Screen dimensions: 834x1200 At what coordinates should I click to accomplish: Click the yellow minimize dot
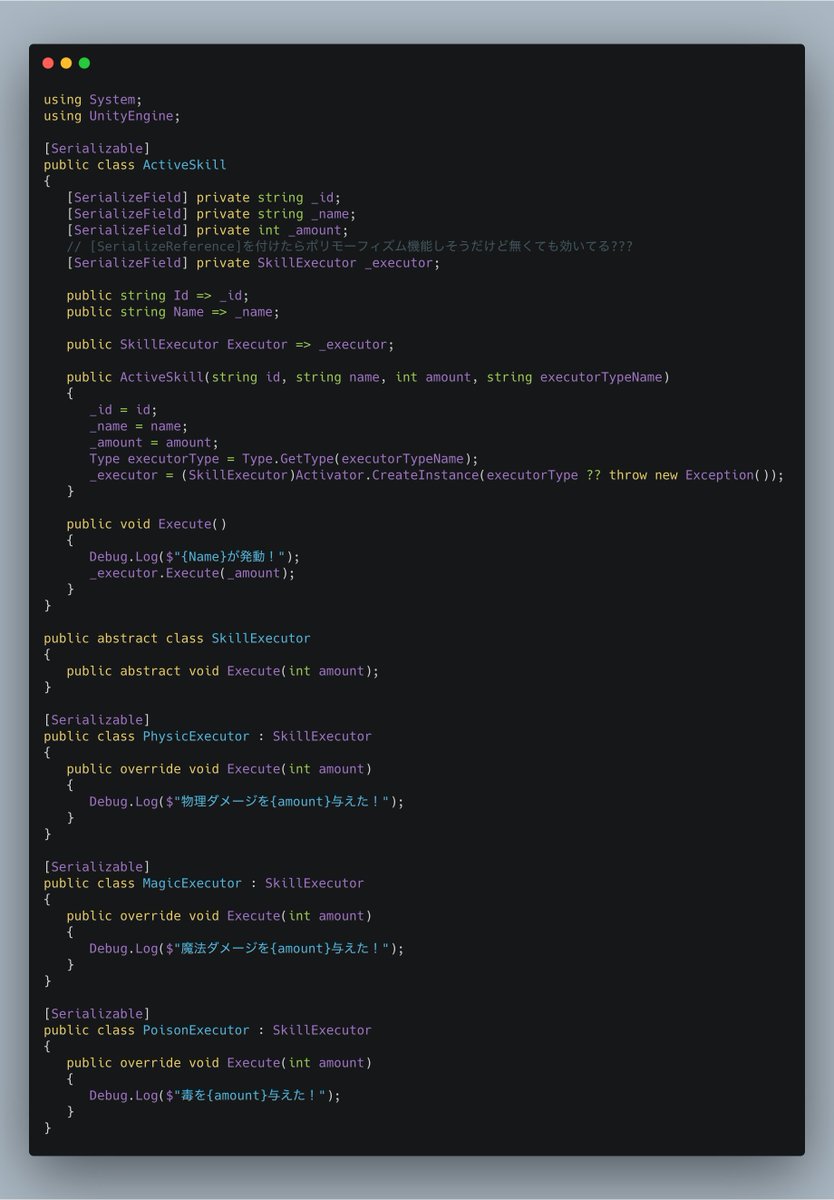pos(66,63)
